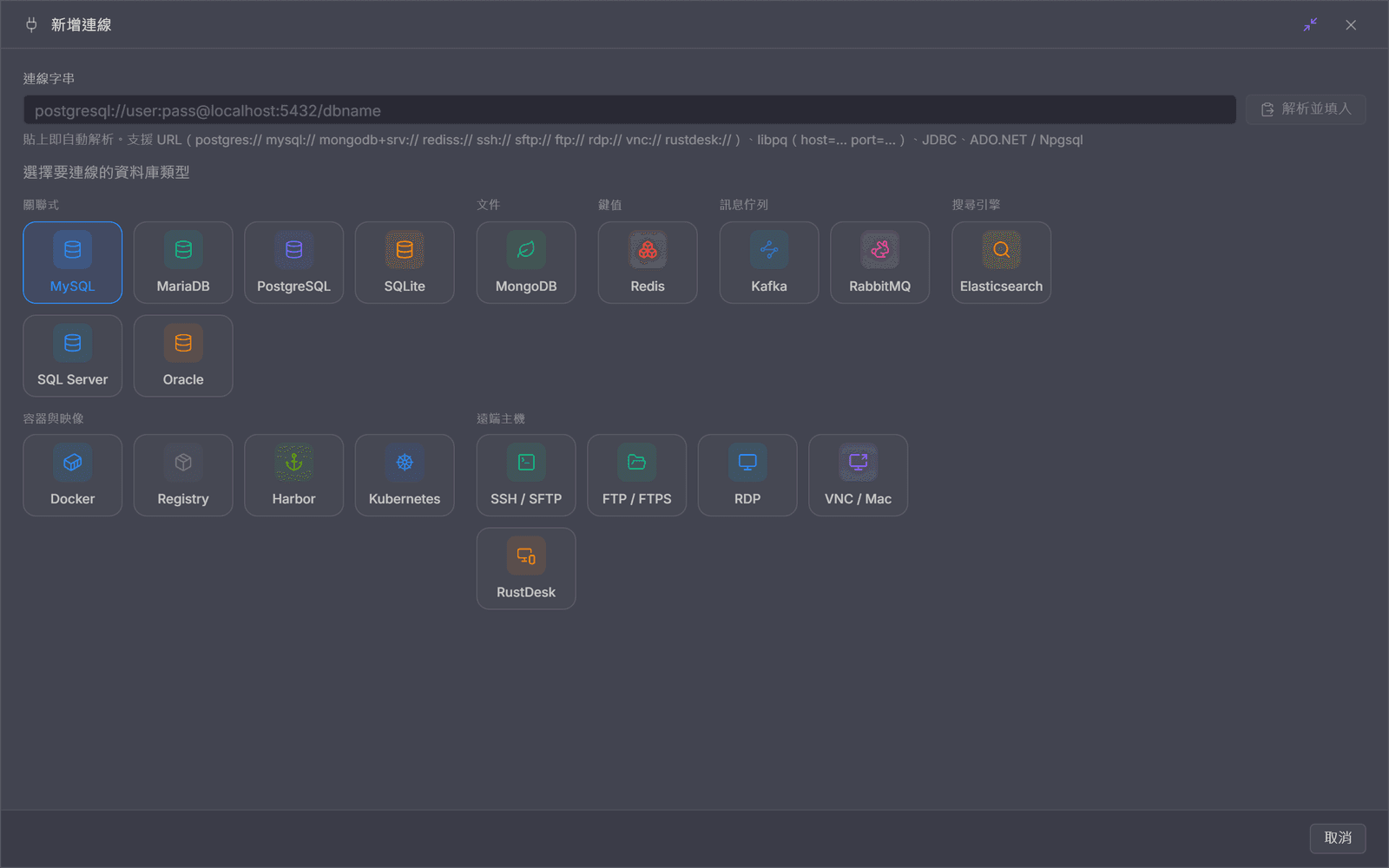Close the 新增連線 dialog
This screenshot has width=1389, height=868.
[x=1351, y=24]
